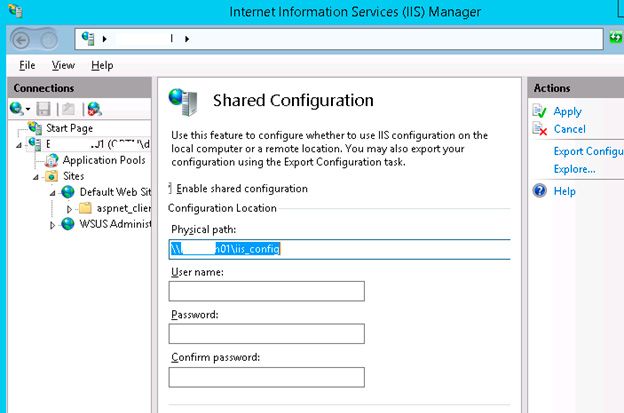Image resolution: width=624 pixels, height=413 pixels.
Task: Click the Explore... action link
Action: [574, 169]
